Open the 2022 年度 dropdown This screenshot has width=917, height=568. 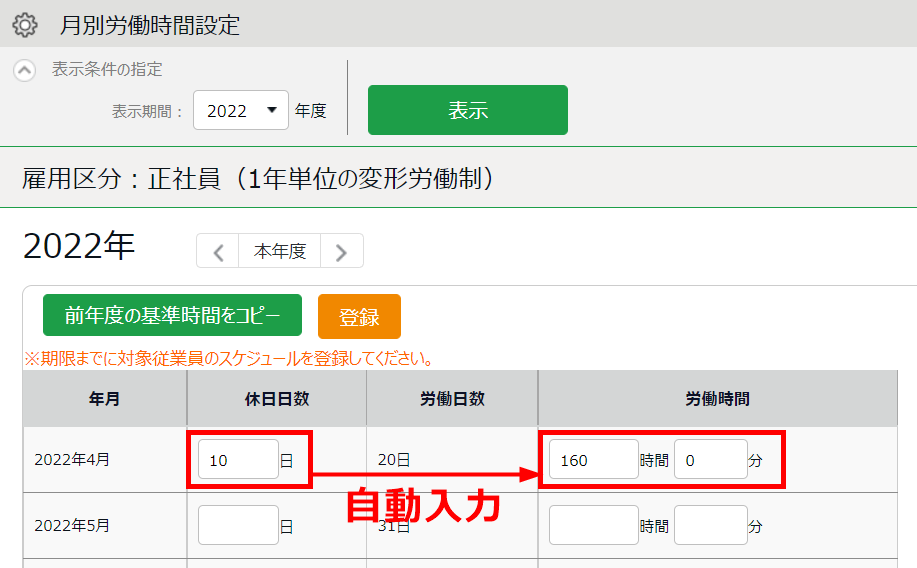coord(241,110)
